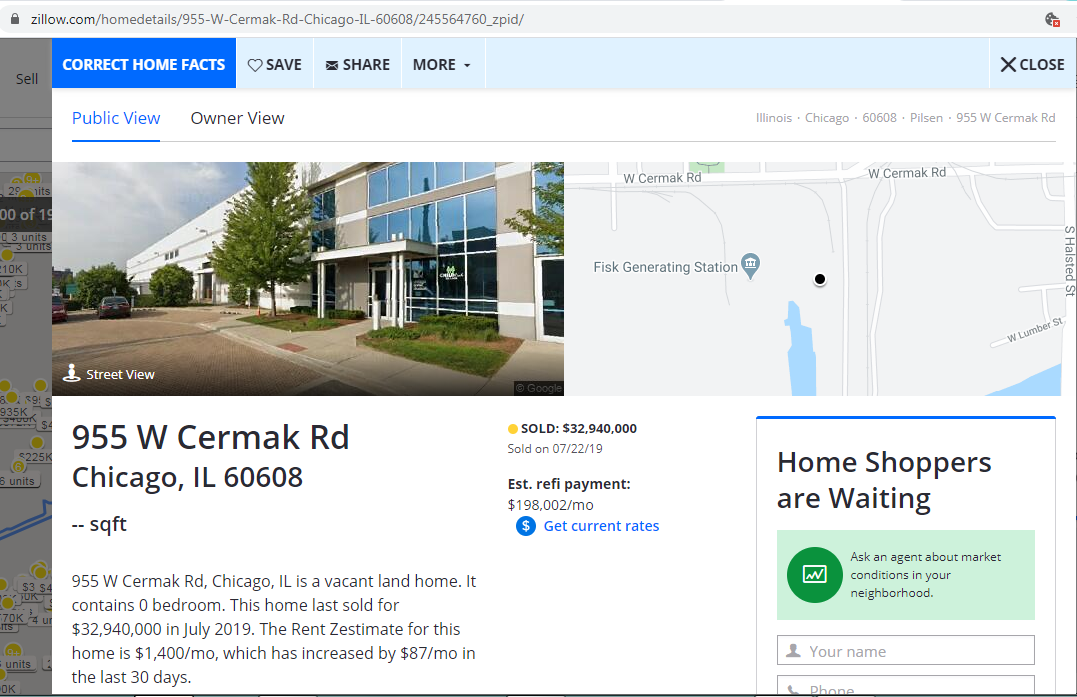This screenshot has height=697, width=1077.
Task: Click the 955 W Cermak Rd heading
Action: (x=210, y=437)
